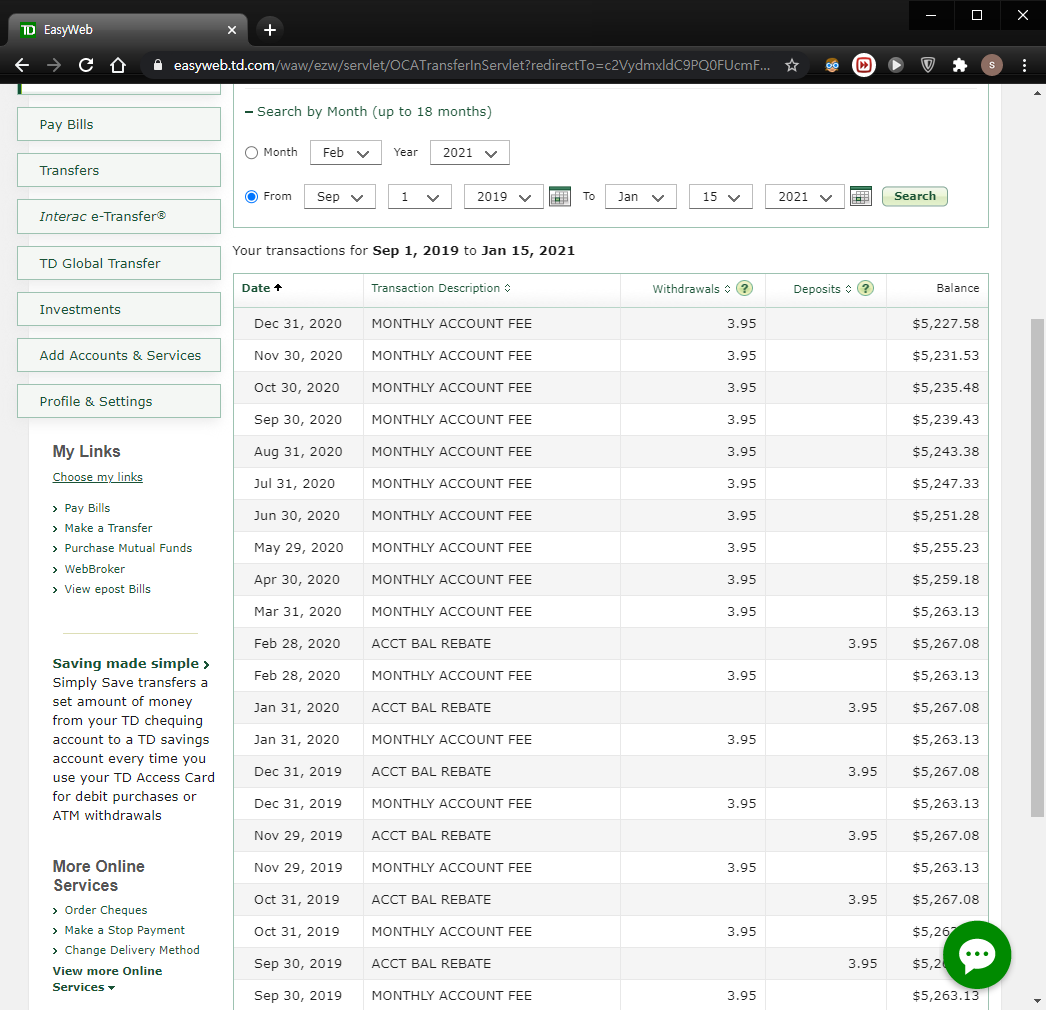
Task: Open the Feb month dropdown
Action: click(x=346, y=153)
